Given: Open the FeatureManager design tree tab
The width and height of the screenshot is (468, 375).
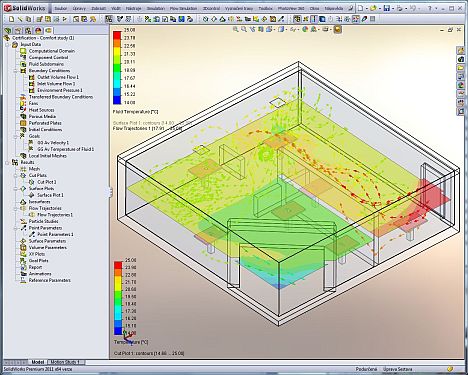Looking at the screenshot, I should pyautogui.click(x=7, y=31).
